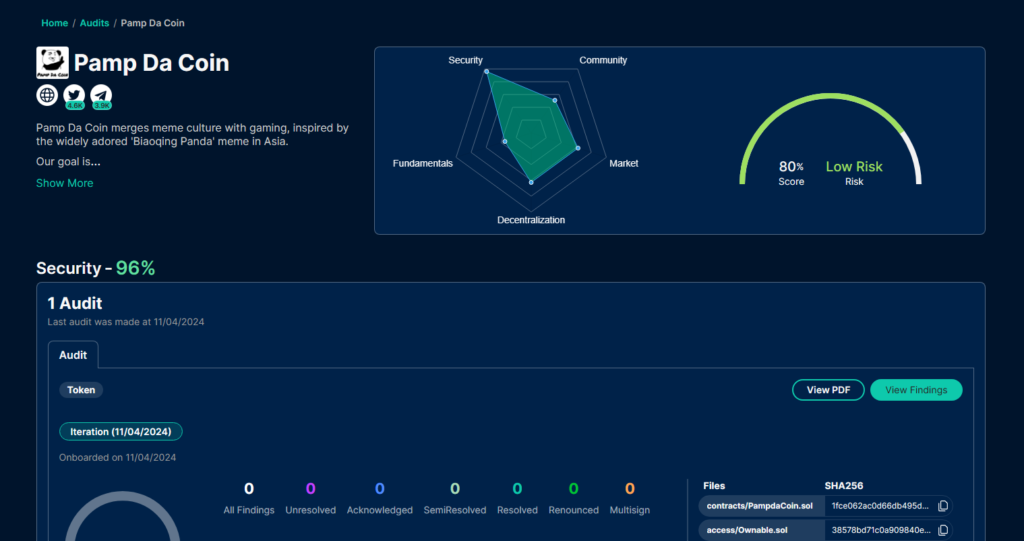Go to Home in breadcrumb
The height and width of the screenshot is (541, 1024).
pos(54,23)
